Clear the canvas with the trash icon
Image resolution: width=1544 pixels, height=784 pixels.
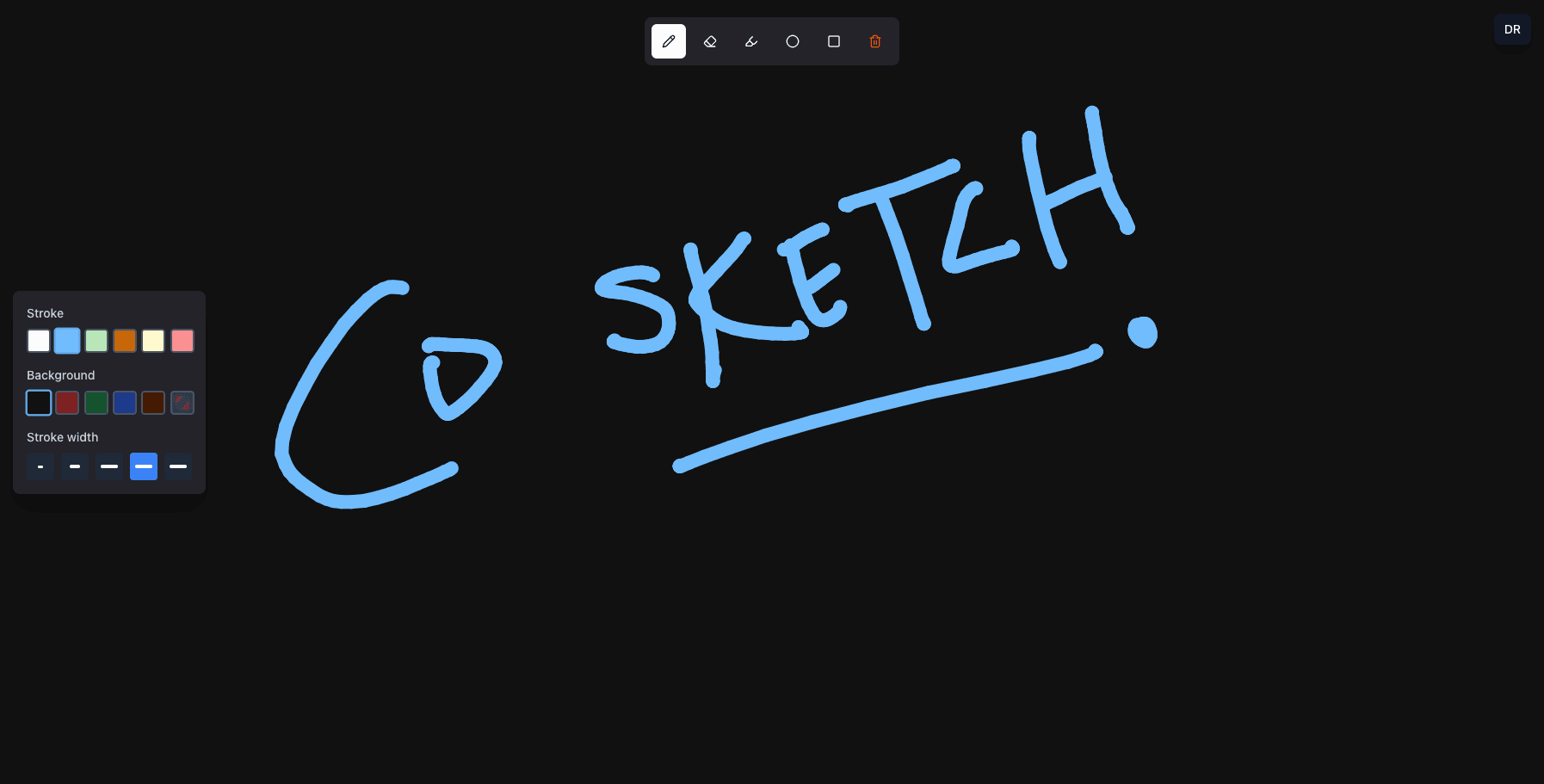click(875, 41)
